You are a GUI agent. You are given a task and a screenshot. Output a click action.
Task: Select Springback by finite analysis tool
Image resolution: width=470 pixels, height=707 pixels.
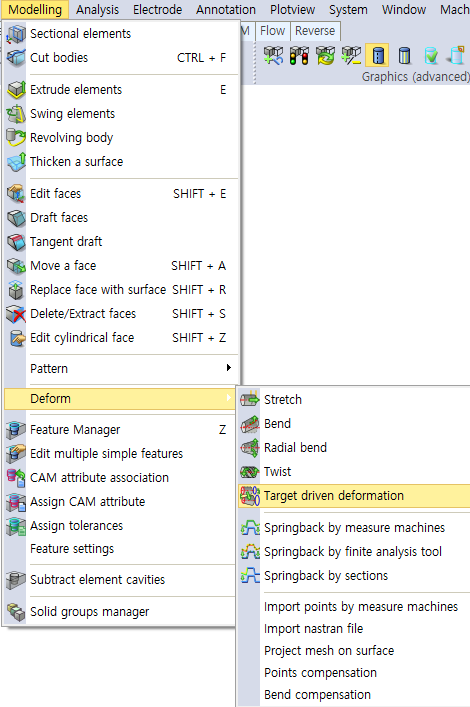tap(354, 551)
